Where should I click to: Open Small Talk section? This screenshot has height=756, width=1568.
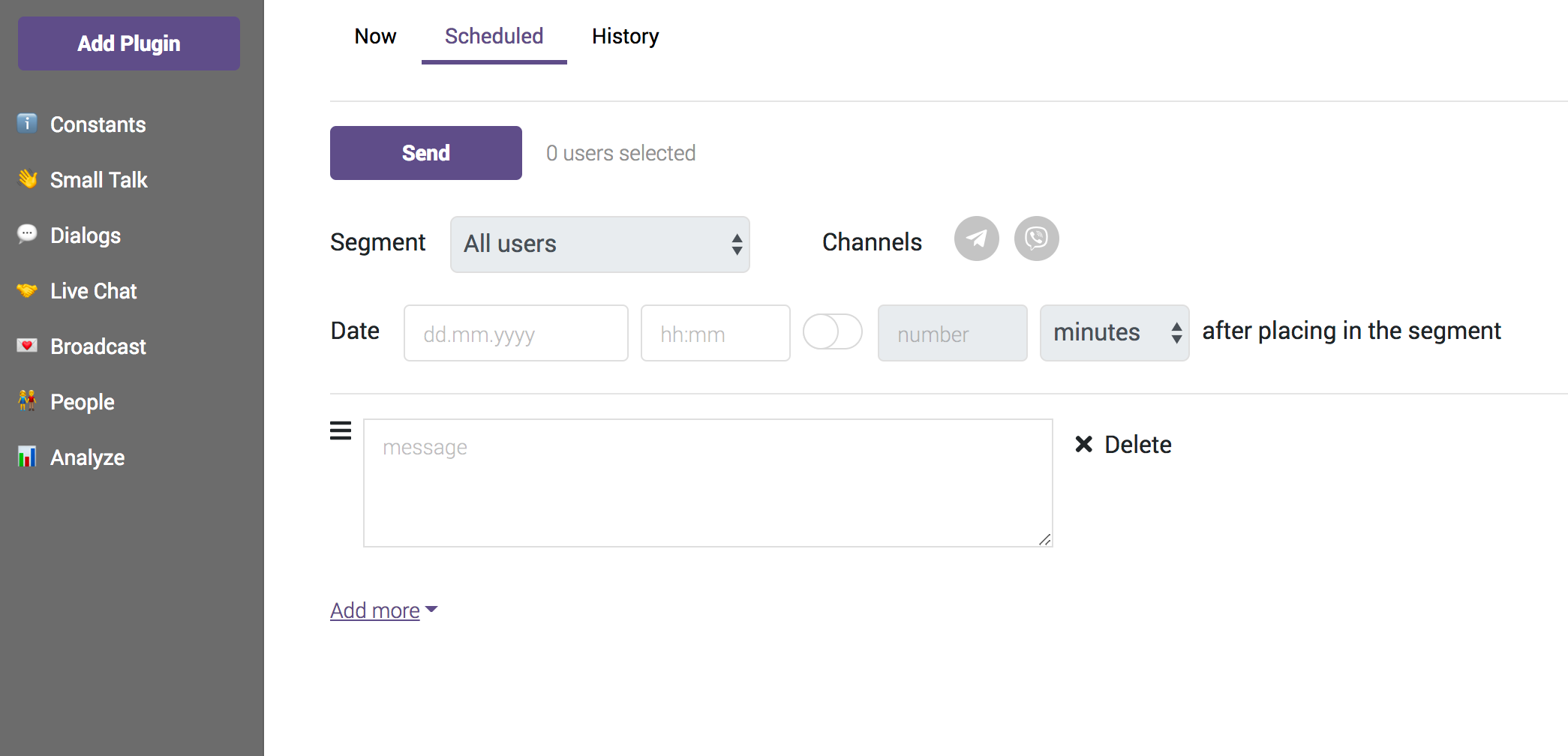pyautogui.click(x=98, y=180)
